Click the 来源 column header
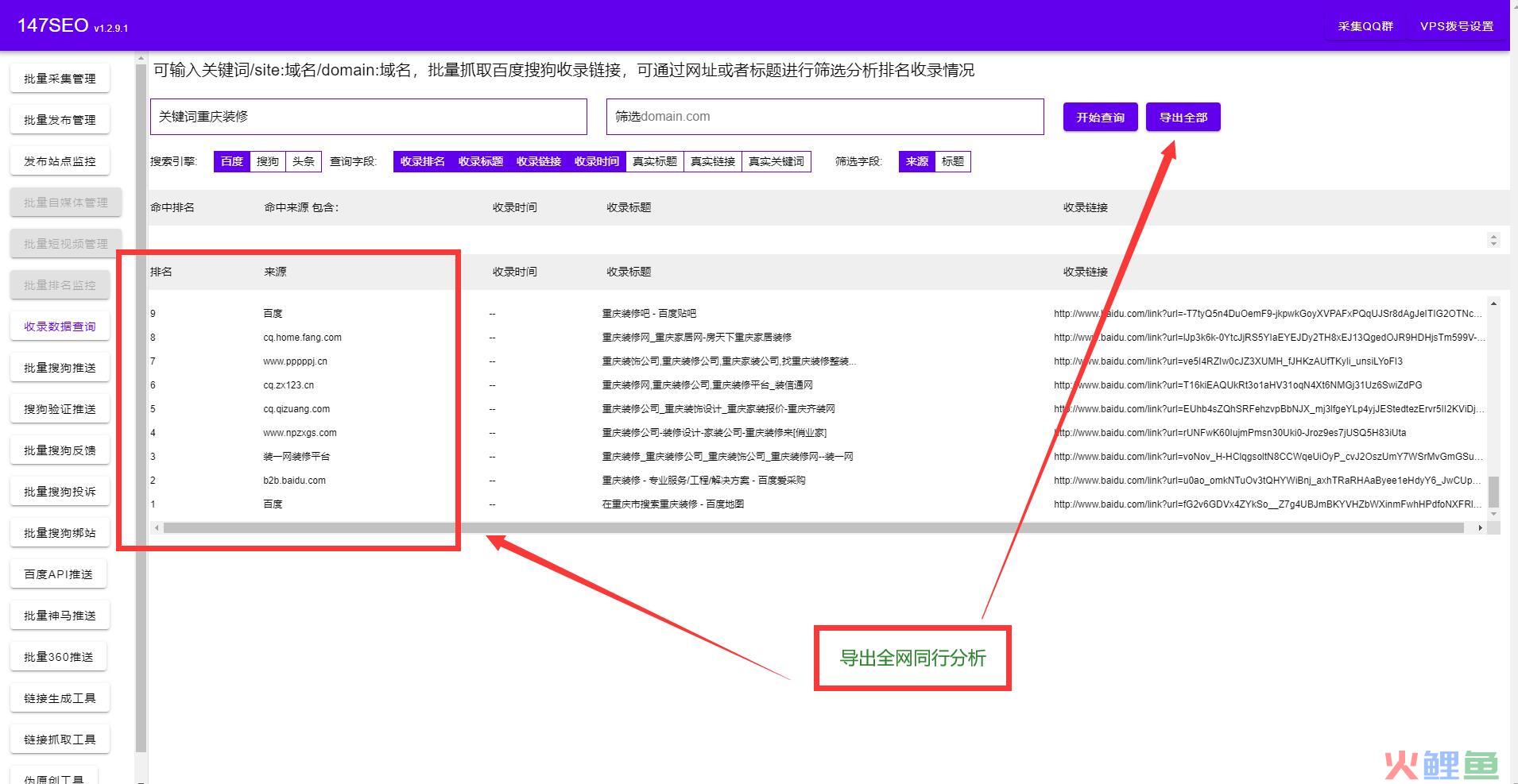This screenshot has height=784, width=1518. (275, 272)
